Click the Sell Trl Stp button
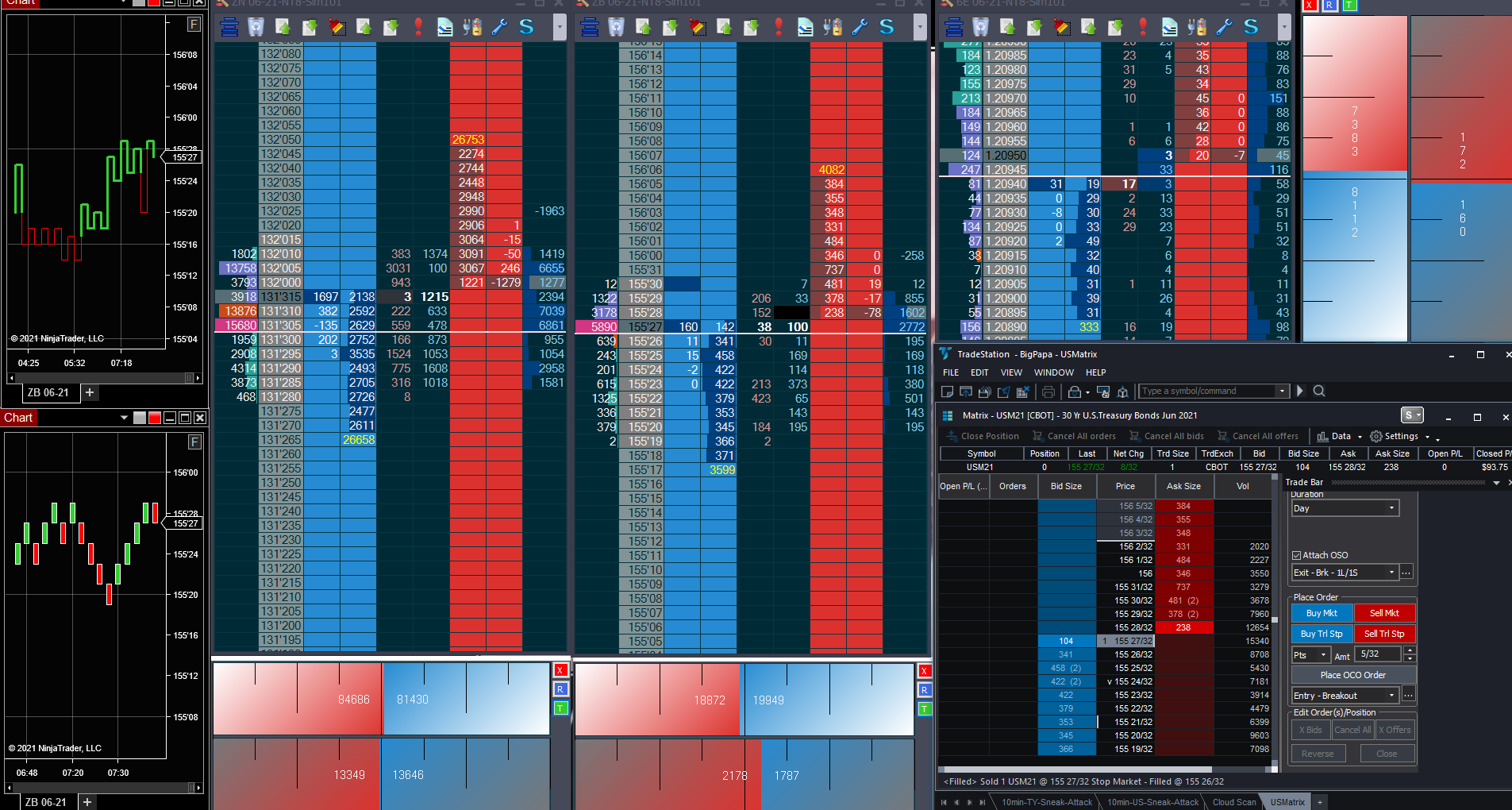Viewport: 1512px width, 810px height. (1384, 634)
